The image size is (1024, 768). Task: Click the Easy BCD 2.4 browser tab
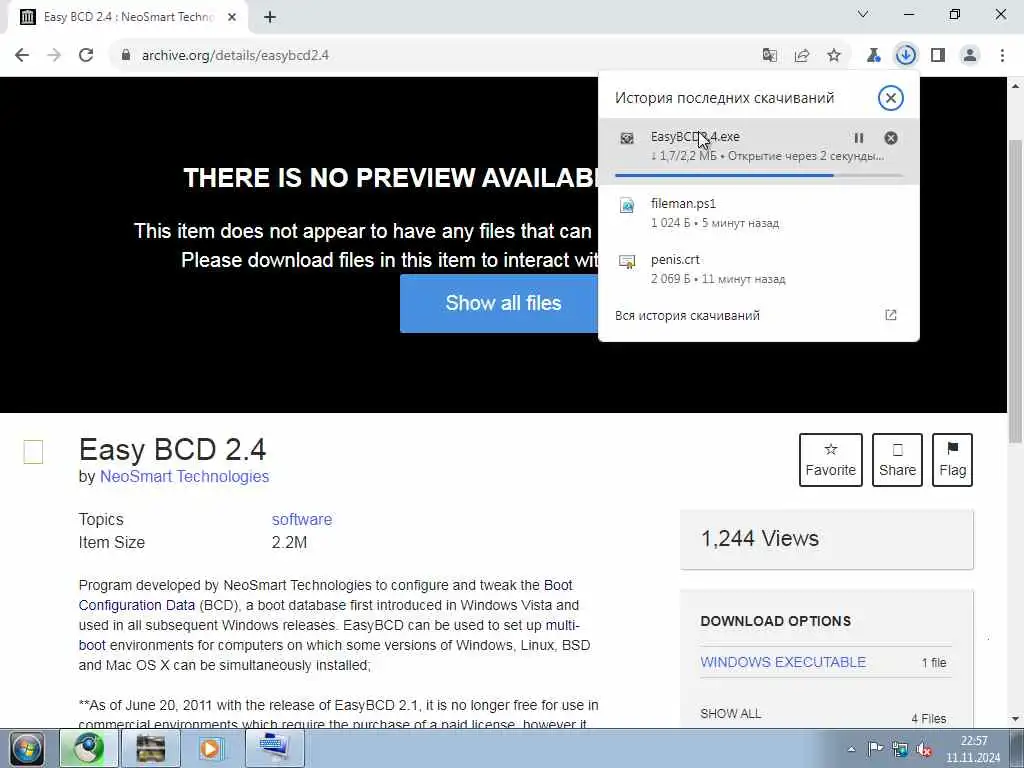(x=128, y=17)
